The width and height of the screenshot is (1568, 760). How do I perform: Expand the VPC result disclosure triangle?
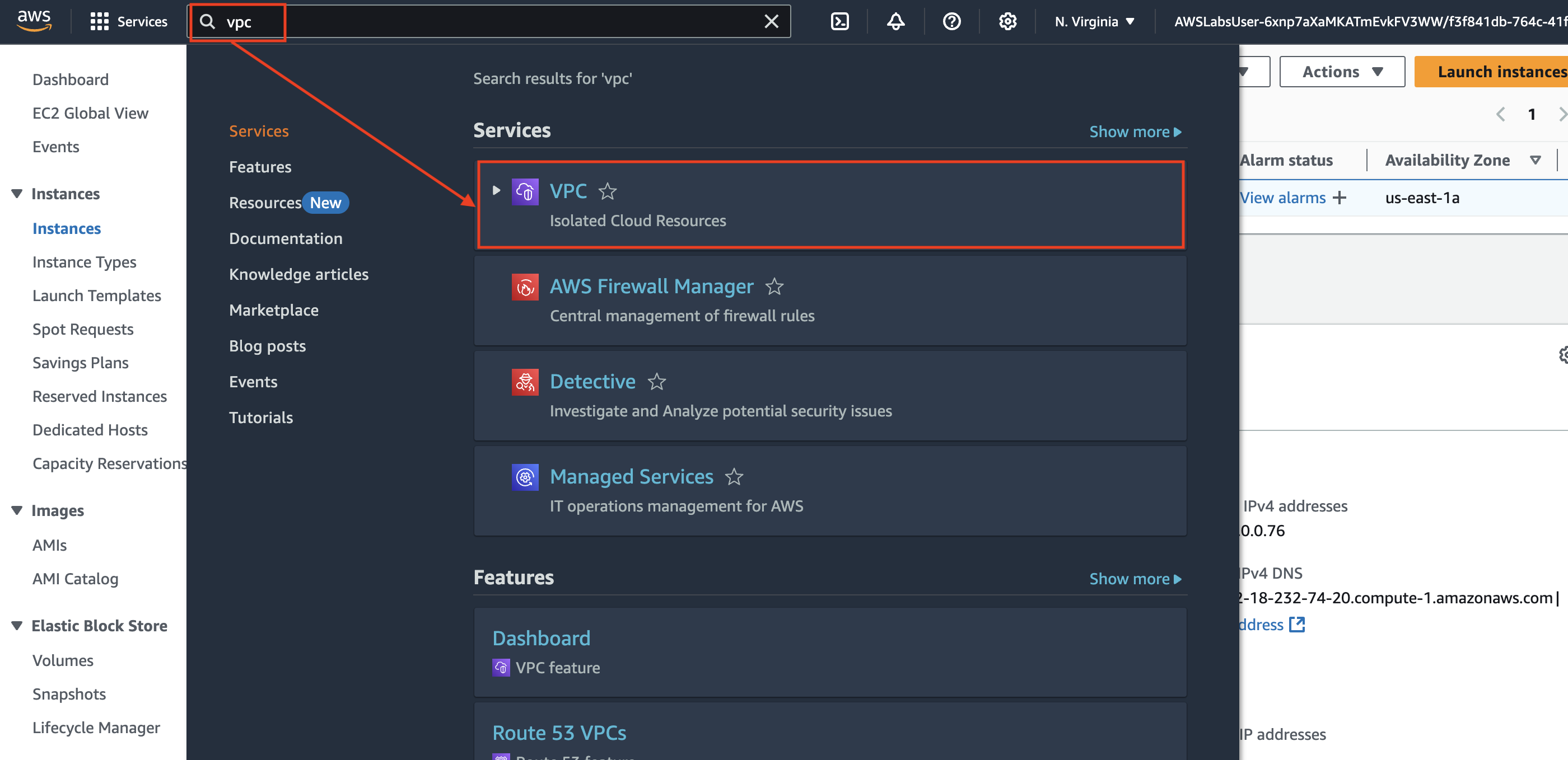[x=496, y=190]
